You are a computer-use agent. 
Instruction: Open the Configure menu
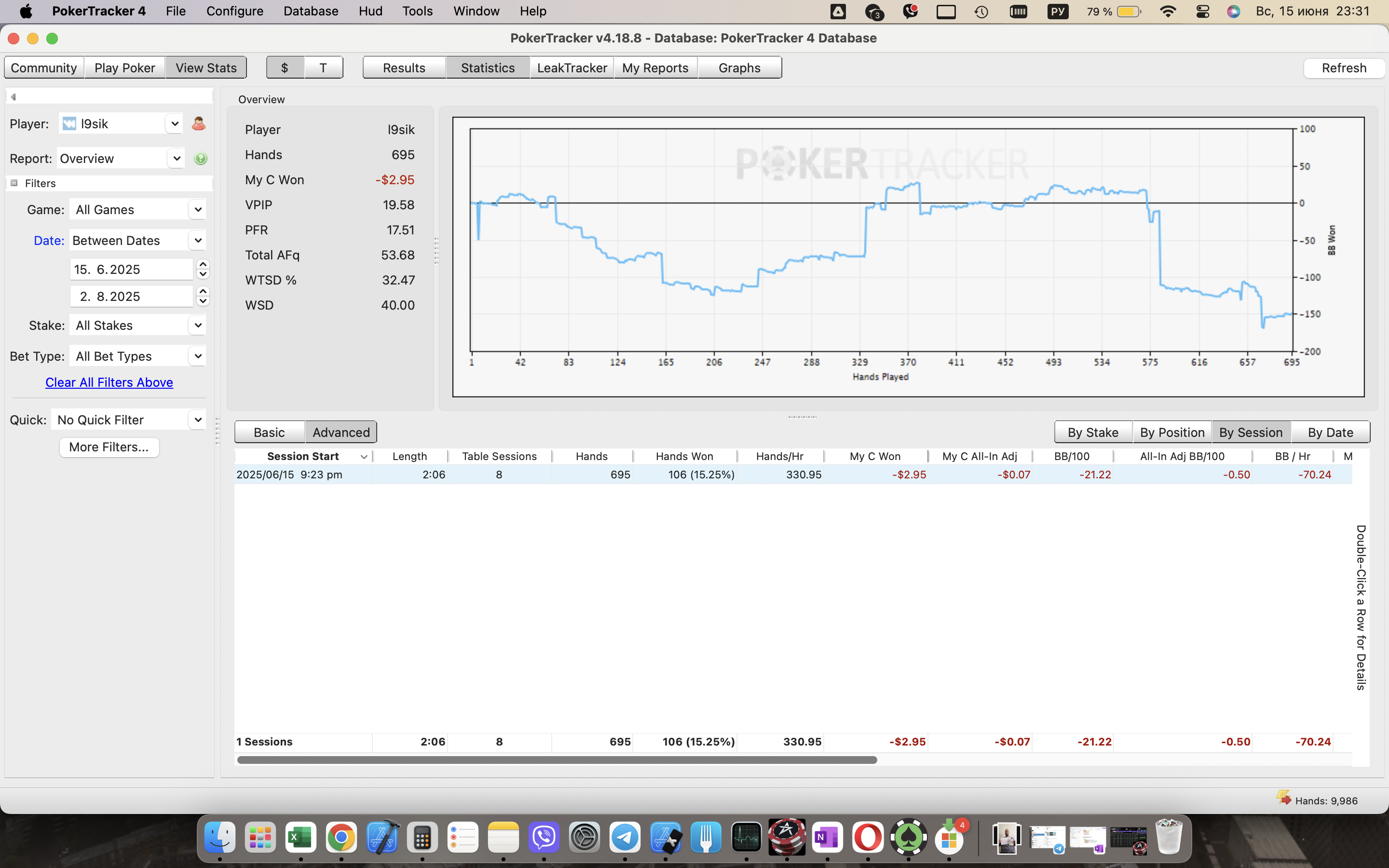235,11
